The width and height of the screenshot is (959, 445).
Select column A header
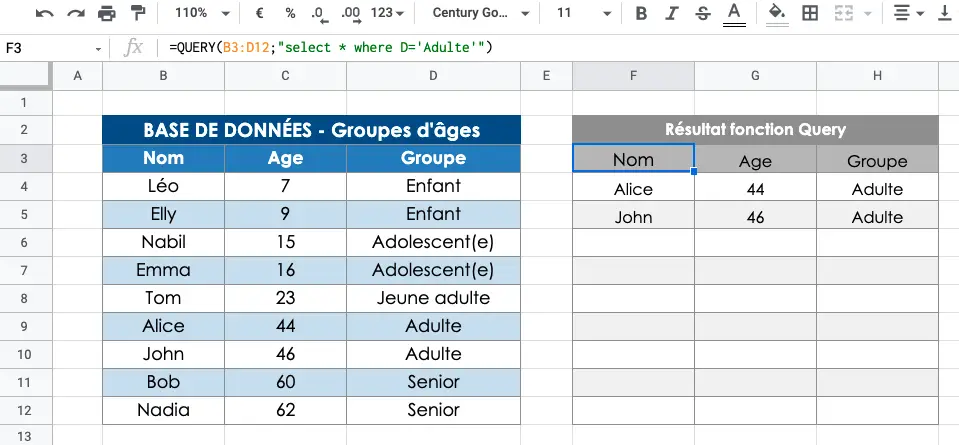coord(78,76)
